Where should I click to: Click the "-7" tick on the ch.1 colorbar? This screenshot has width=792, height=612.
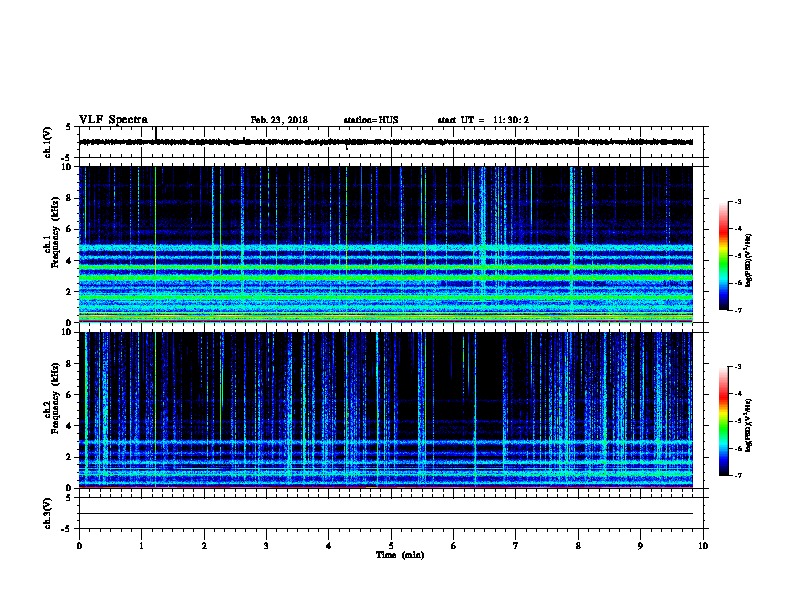click(738, 310)
